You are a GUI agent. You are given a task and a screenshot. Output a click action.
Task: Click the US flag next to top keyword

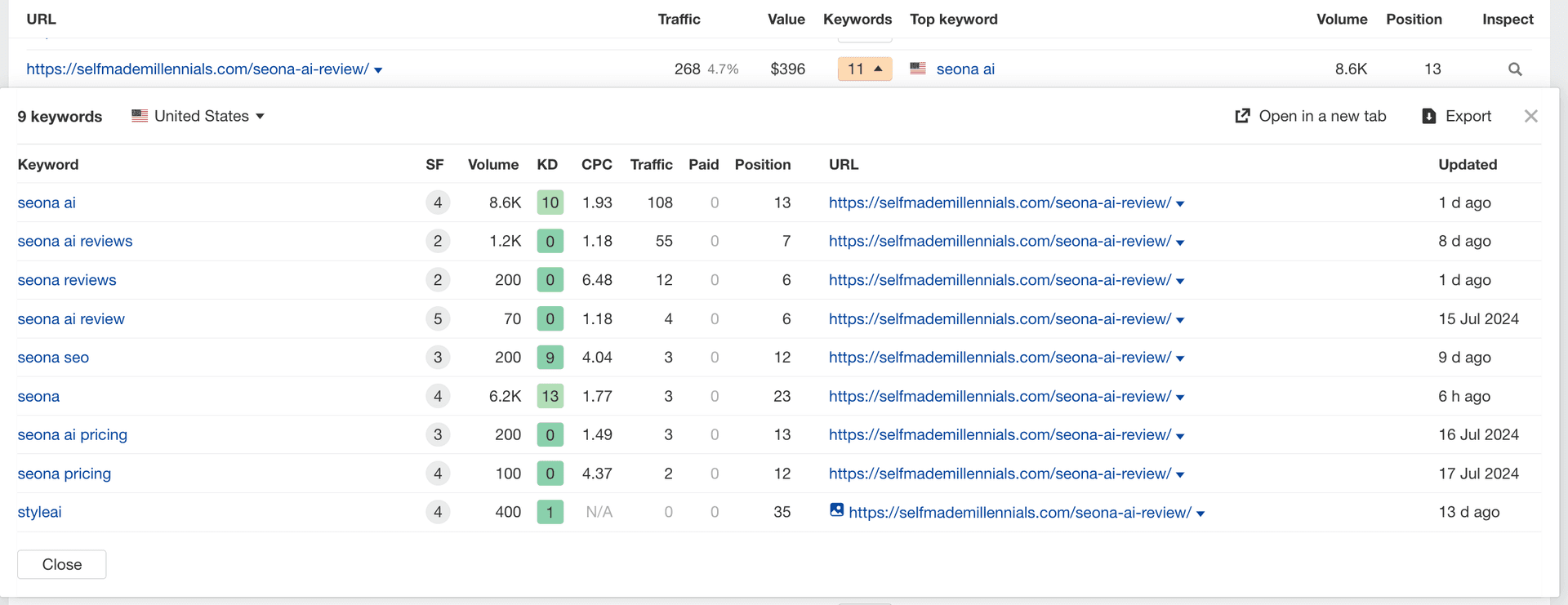click(918, 69)
